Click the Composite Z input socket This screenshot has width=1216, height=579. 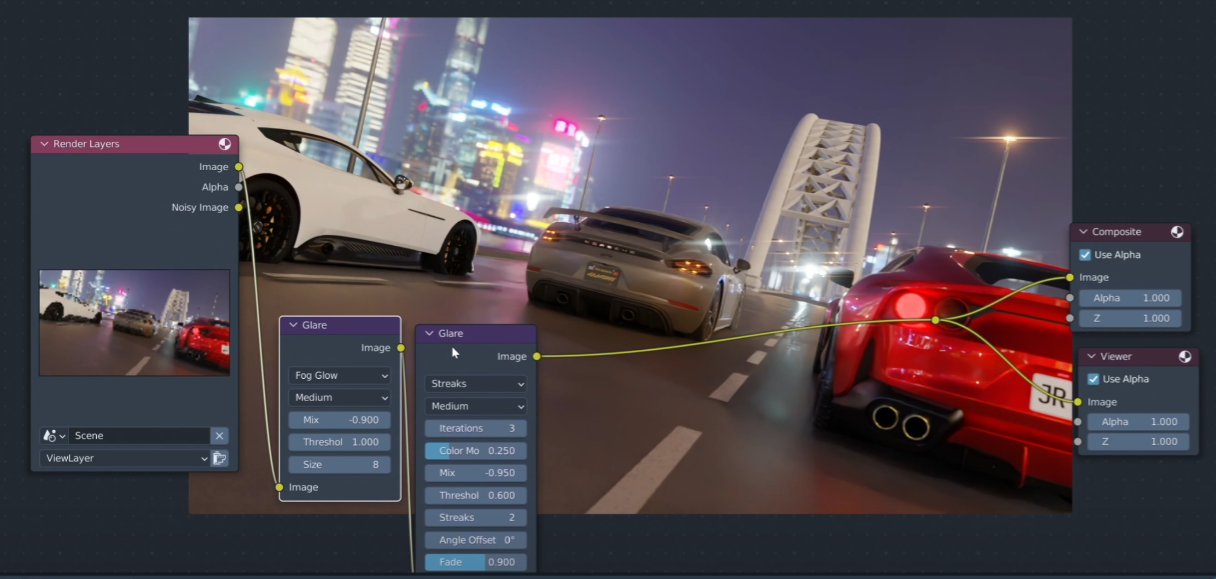click(x=1070, y=318)
